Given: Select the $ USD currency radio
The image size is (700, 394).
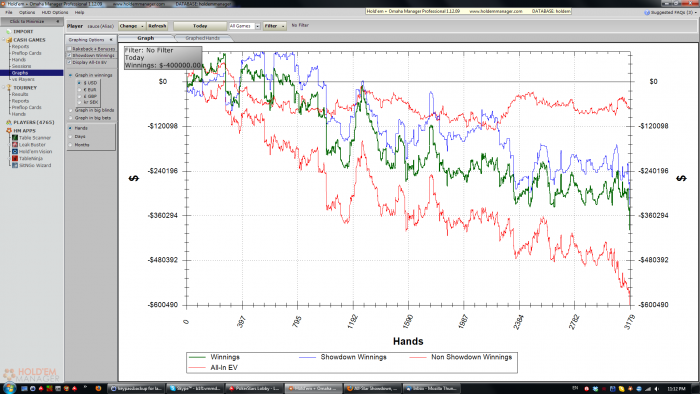Looking at the screenshot, I should 79,83.
